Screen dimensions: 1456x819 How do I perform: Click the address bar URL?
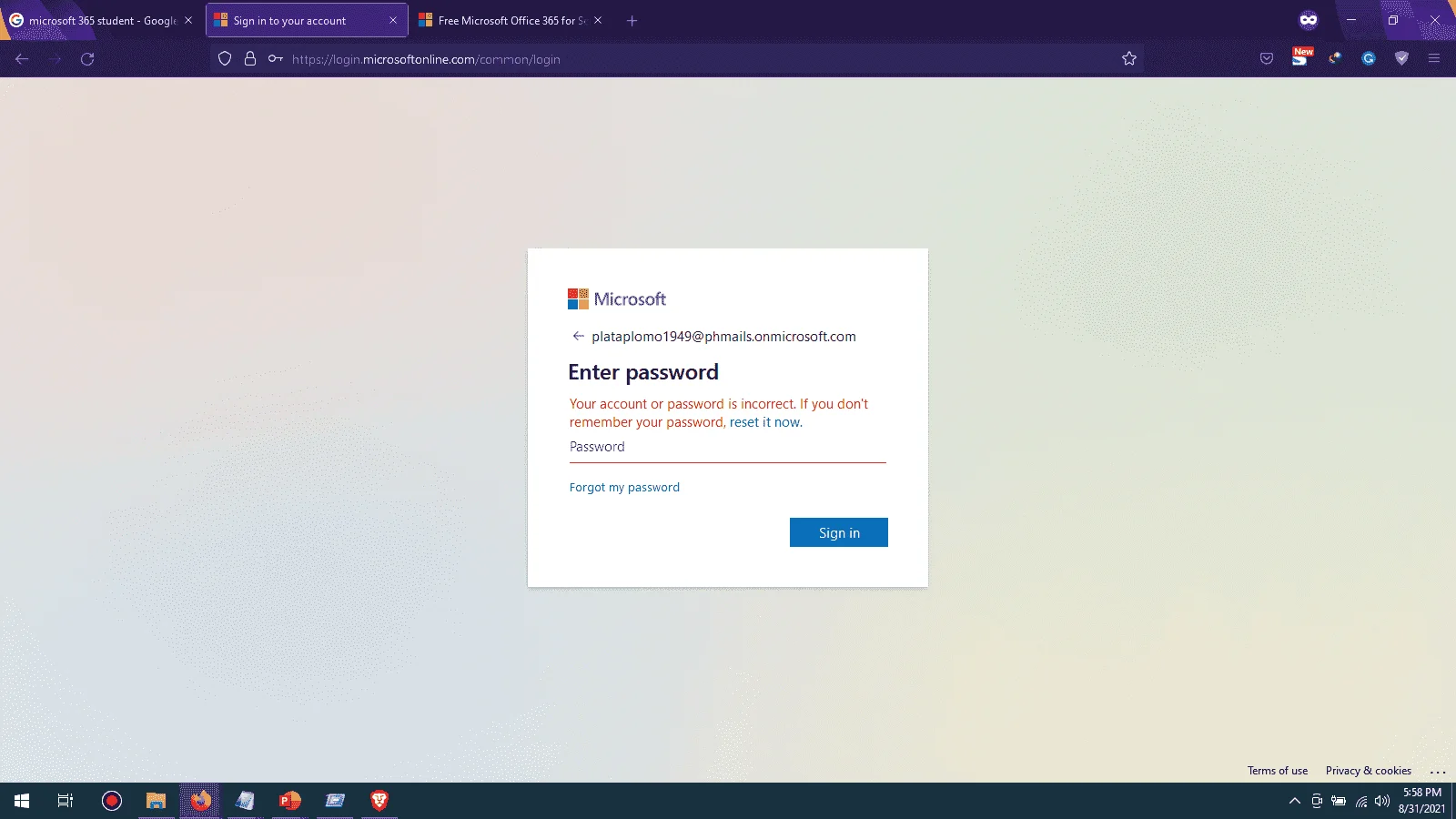point(426,59)
